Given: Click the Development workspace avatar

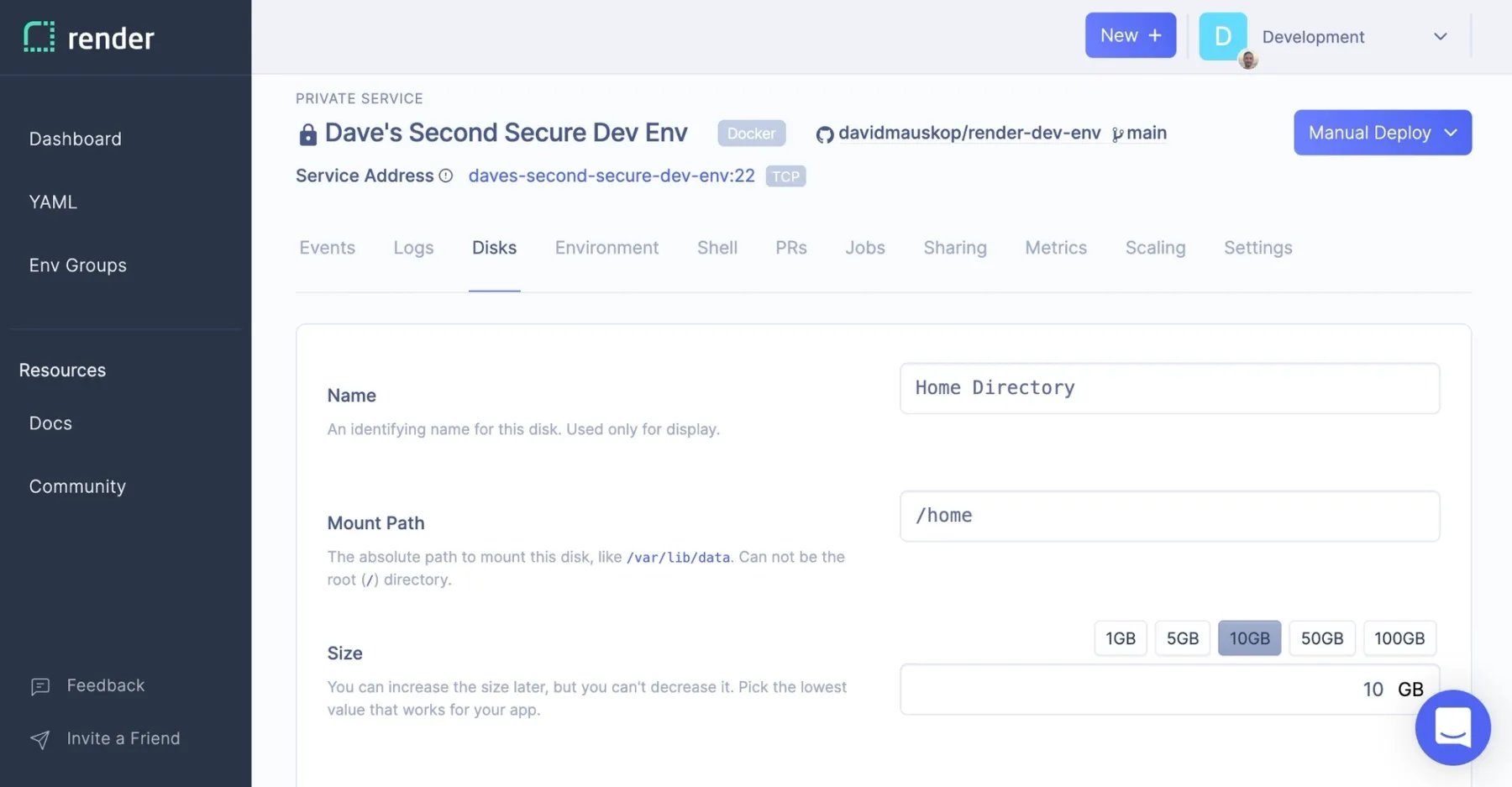Looking at the screenshot, I should click(x=1222, y=37).
